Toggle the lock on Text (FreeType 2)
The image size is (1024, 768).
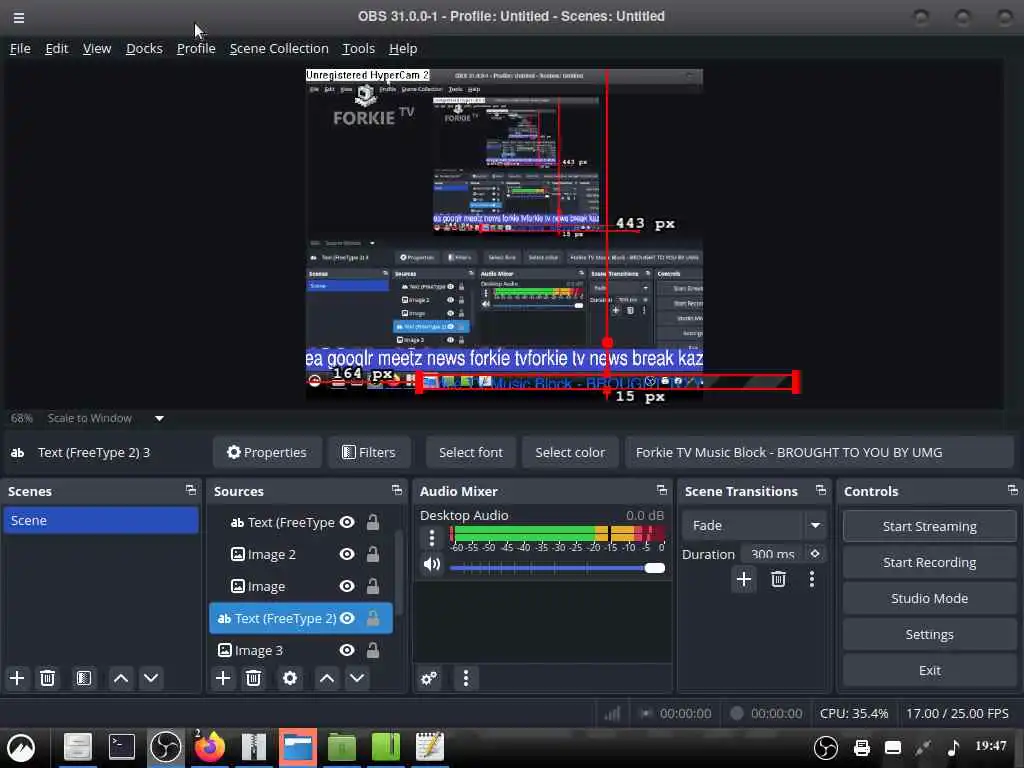point(373,618)
